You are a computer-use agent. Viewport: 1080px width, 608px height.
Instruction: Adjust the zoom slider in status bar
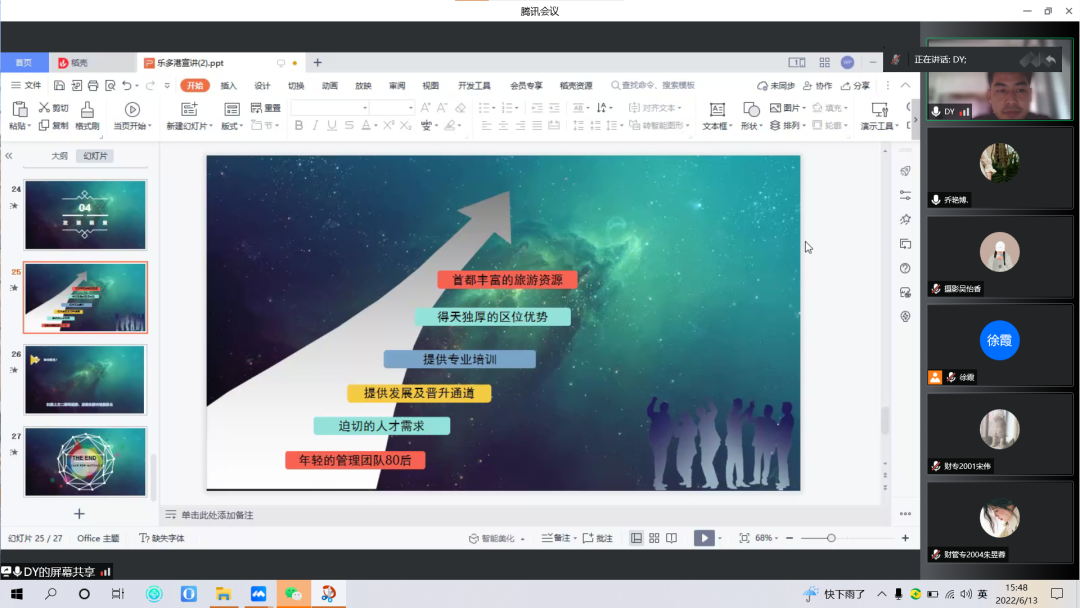coord(831,538)
